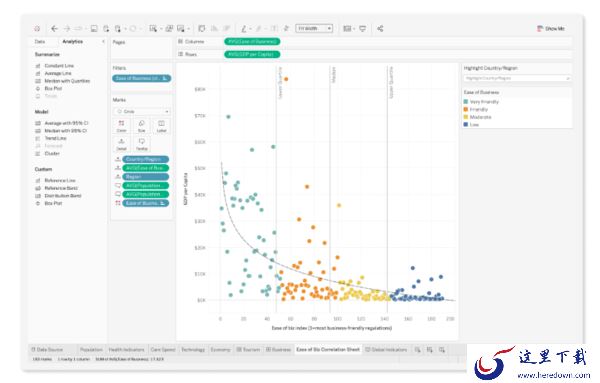
Task: Click the Size button on Marks card
Action: click(142, 125)
